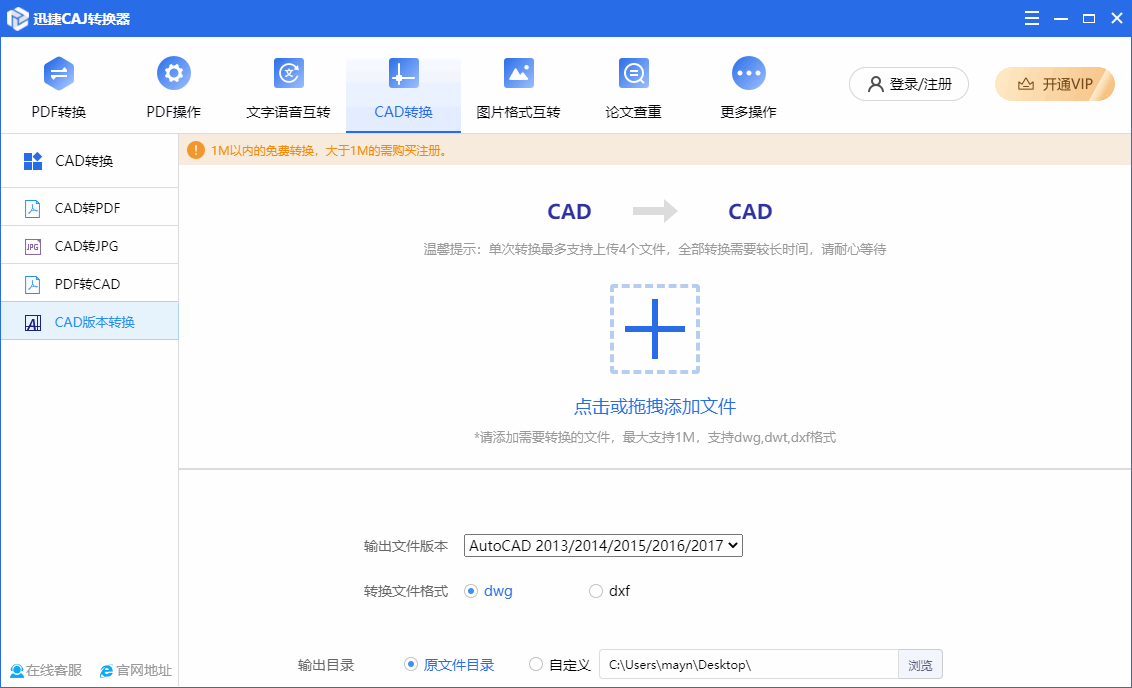Click the 登录/注册 button
Viewport: 1132px width, 688px height.
point(909,84)
